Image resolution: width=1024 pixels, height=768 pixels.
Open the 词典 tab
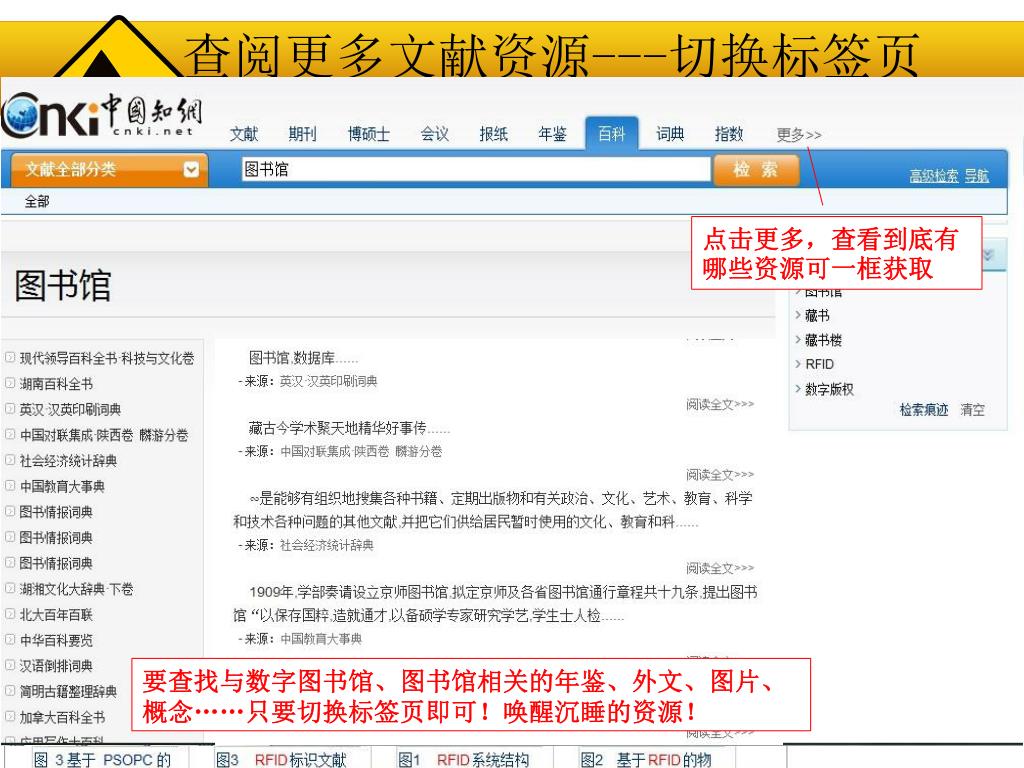coord(669,134)
